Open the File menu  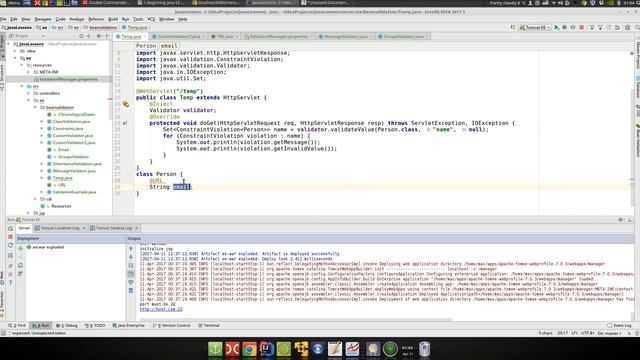(3, 19)
